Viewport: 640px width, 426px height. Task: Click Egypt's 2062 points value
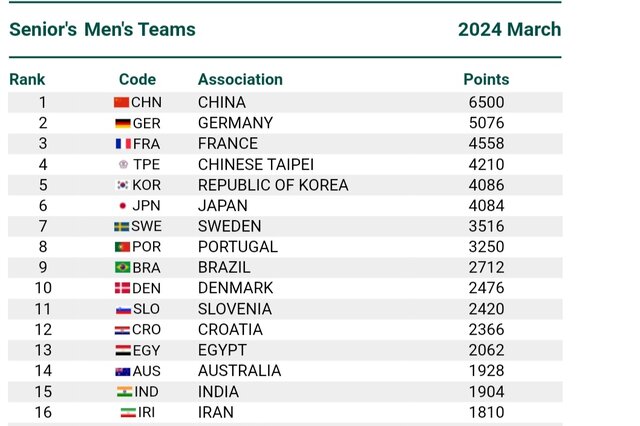pos(486,350)
